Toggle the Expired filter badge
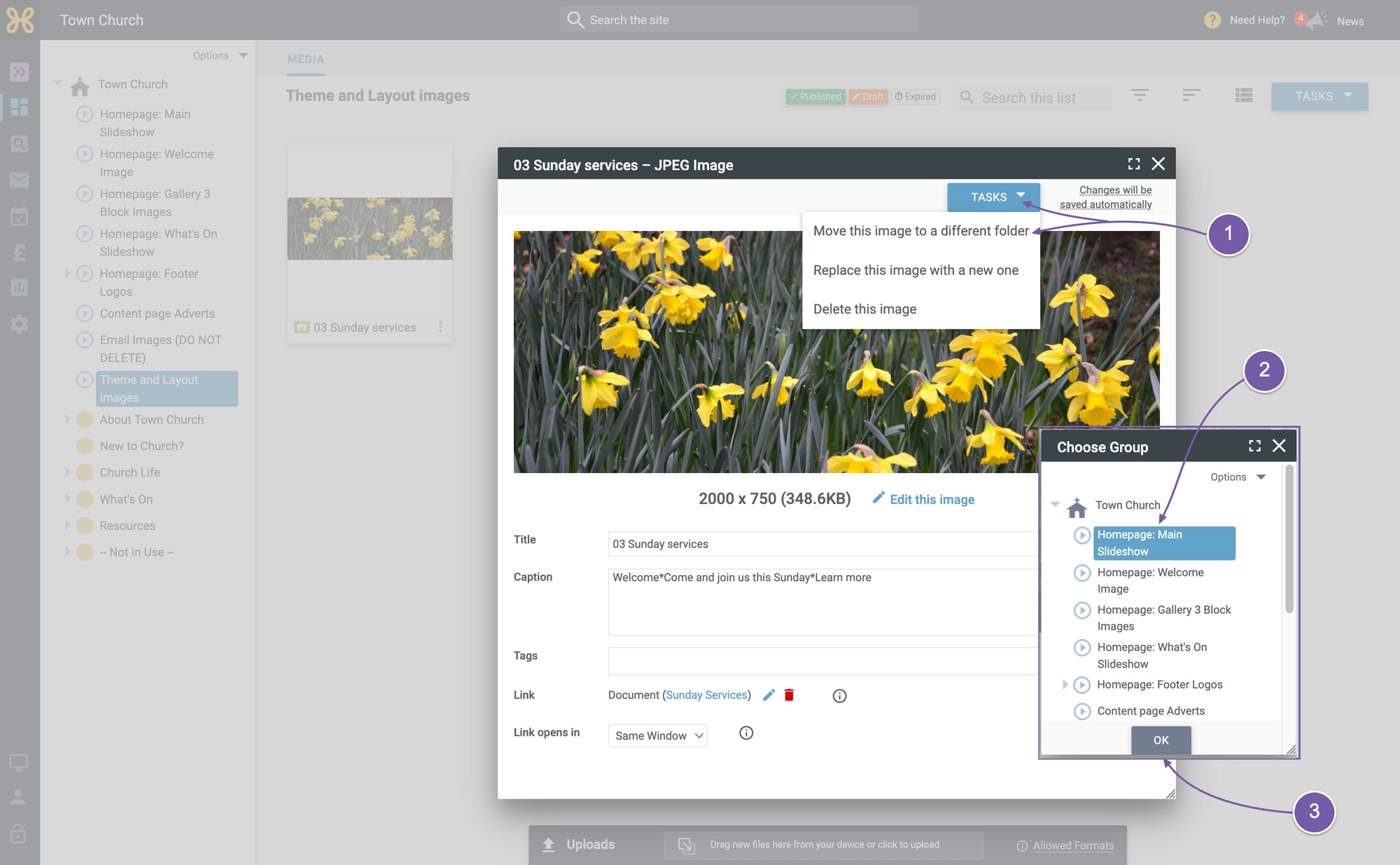Viewport: 1400px width, 865px height. 916,97
